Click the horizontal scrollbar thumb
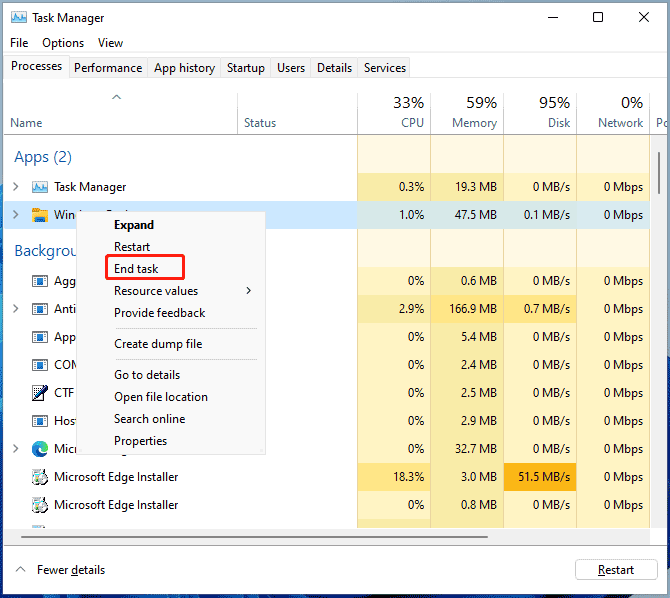 (254, 536)
